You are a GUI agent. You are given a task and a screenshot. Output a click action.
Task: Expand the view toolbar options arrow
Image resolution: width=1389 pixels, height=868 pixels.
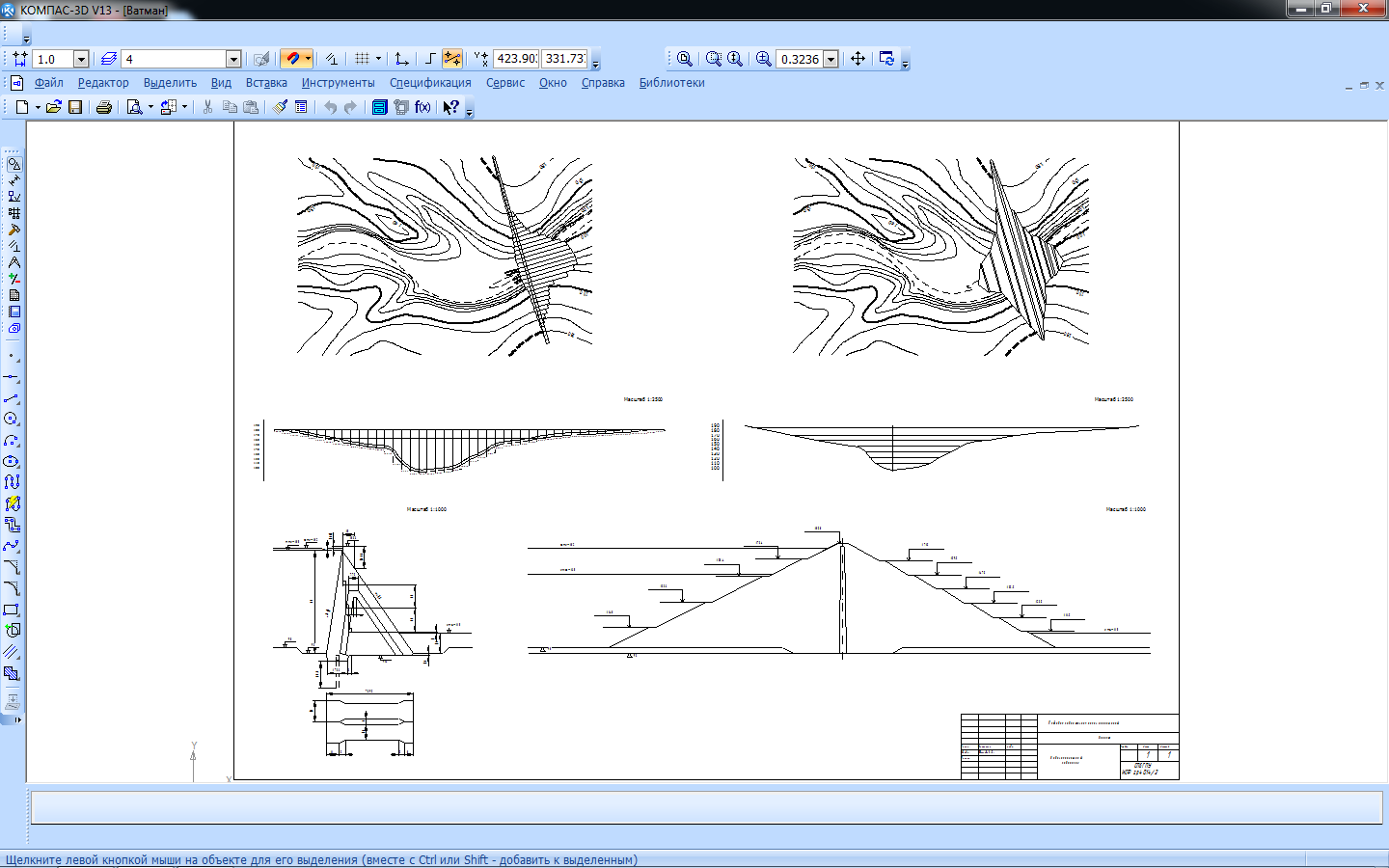[905, 64]
